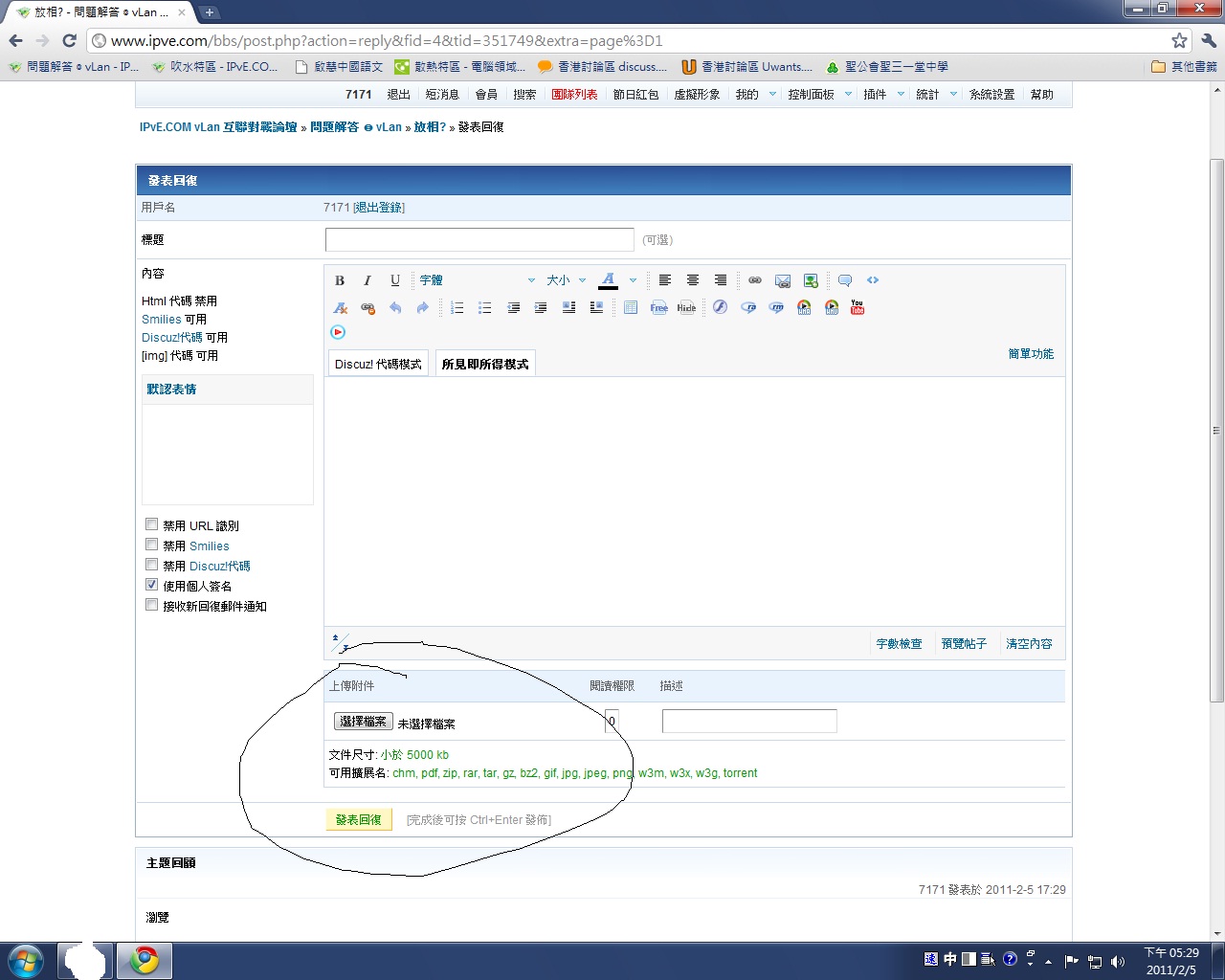Remove link with the unlink icon

click(367, 307)
